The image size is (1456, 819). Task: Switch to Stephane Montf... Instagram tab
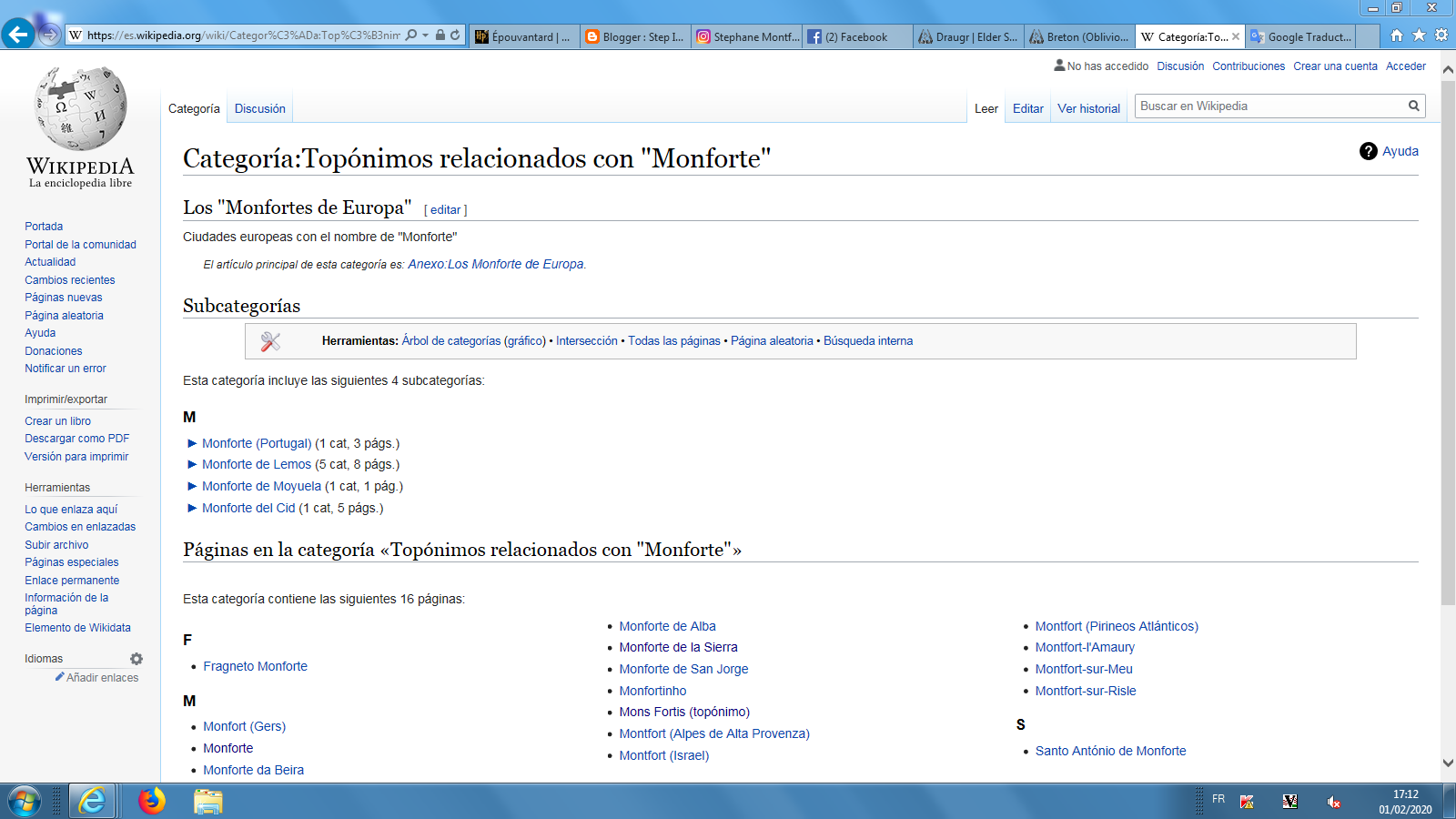pos(747,36)
